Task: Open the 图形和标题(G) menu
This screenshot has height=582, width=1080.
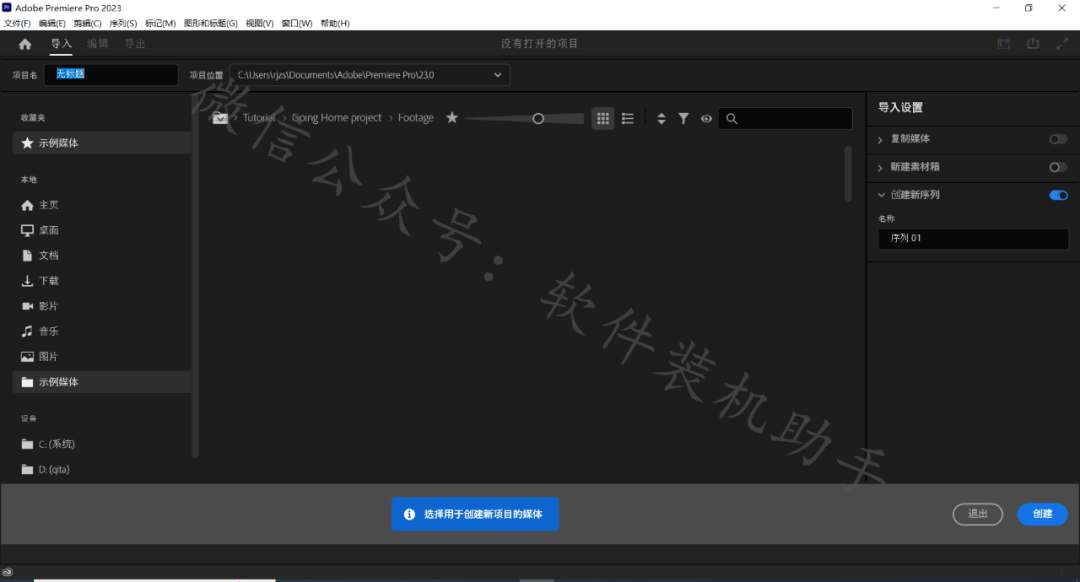Action: pos(211,23)
